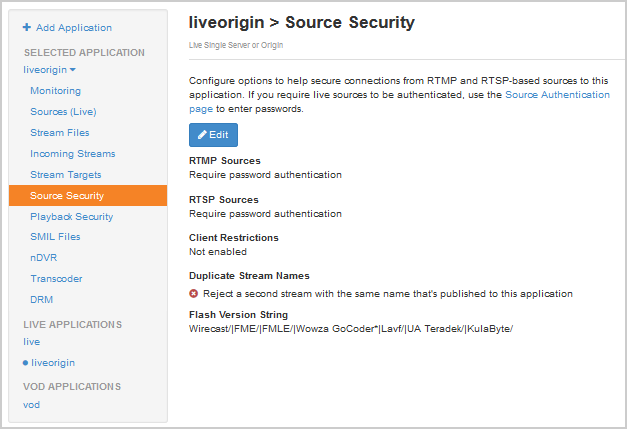Go to the Transcoder page
The height and width of the screenshot is (429, 627).
(56, 279)
